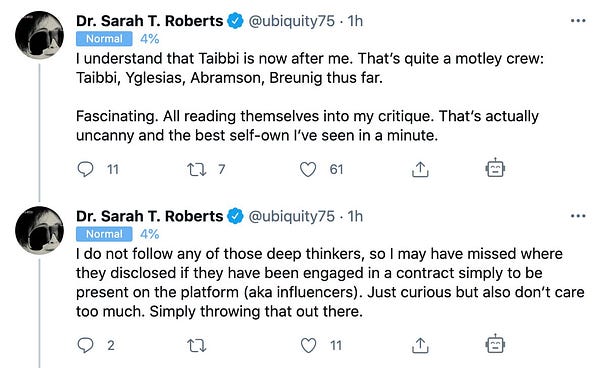The width and height of the screenshot is (600, 368).
Task: Click the bot icon on second tweet
Action: [x=495, y=344]
